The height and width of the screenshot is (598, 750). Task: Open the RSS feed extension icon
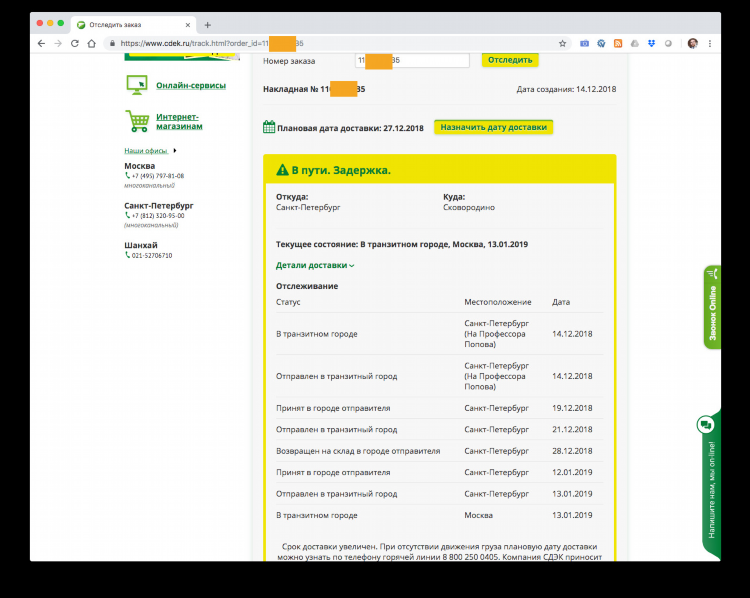pos(618,44)
